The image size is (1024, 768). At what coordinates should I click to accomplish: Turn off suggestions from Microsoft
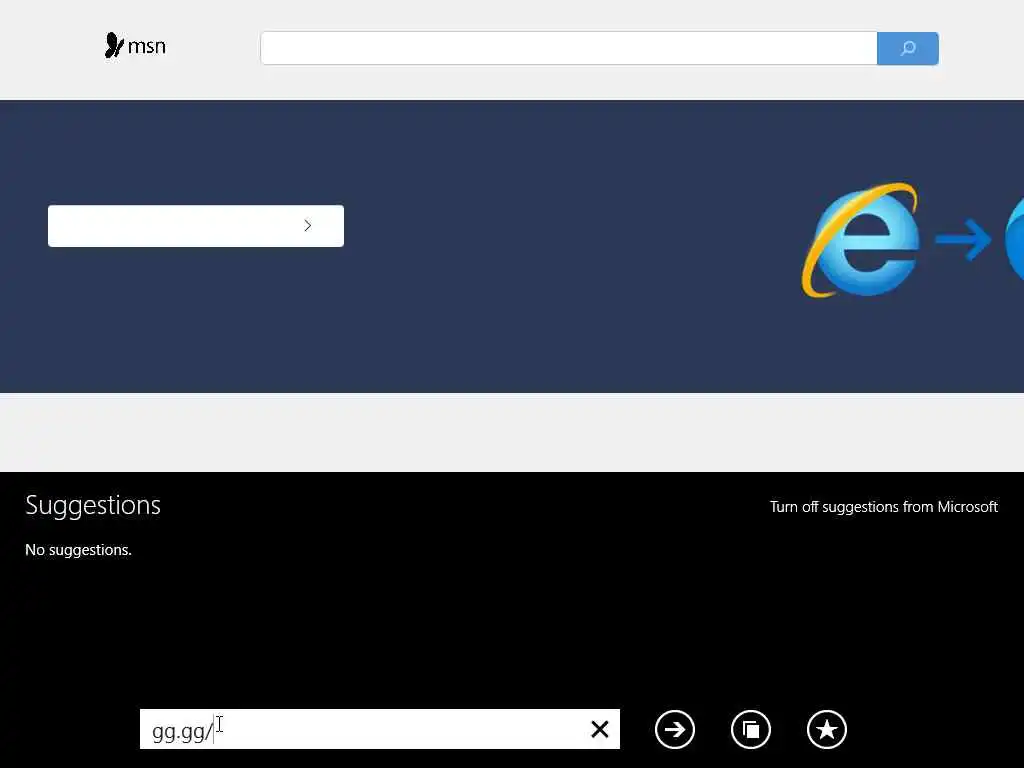click(x=884, y=507)
